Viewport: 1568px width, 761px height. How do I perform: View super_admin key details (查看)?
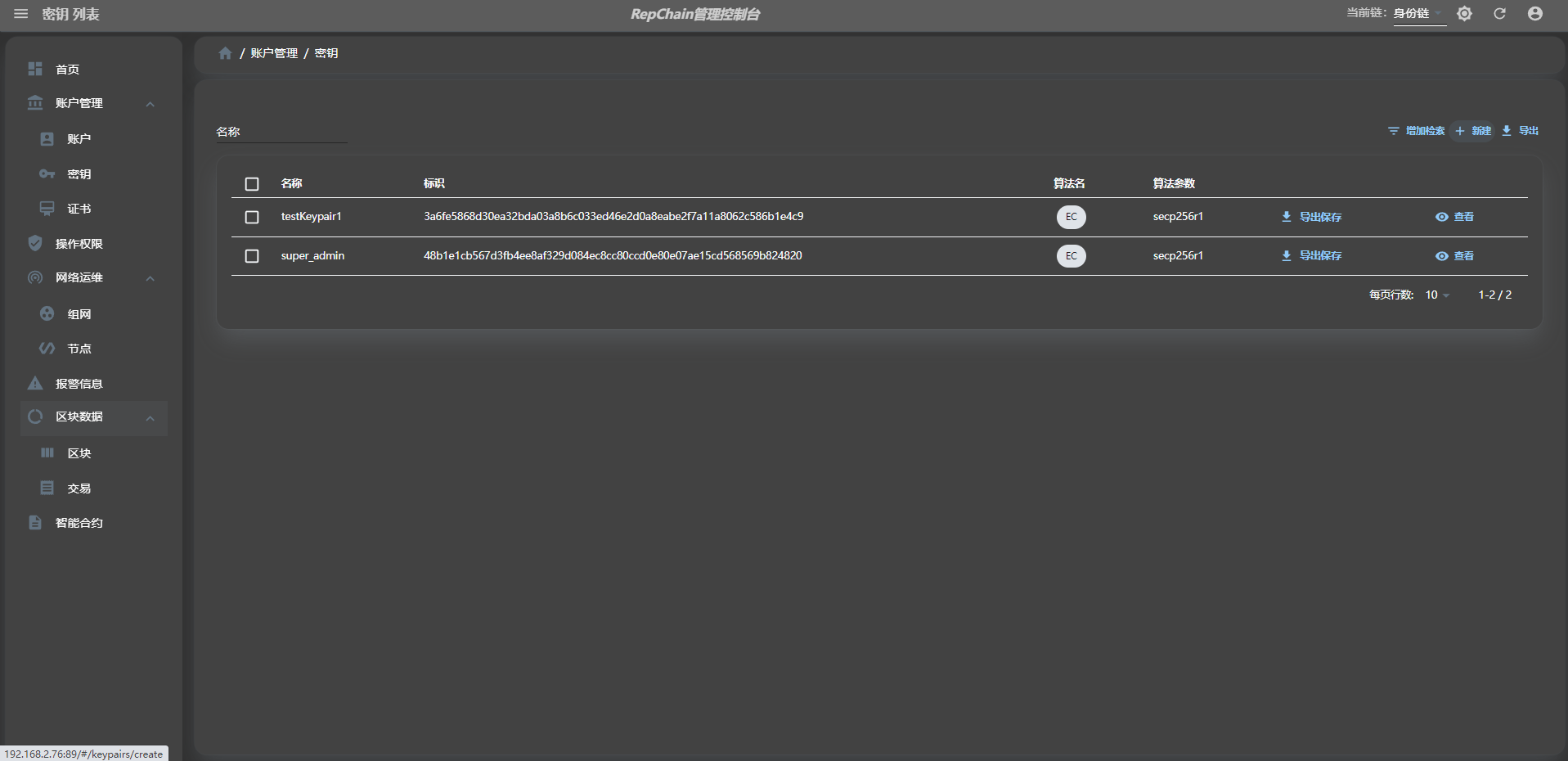pos(1454,256)
